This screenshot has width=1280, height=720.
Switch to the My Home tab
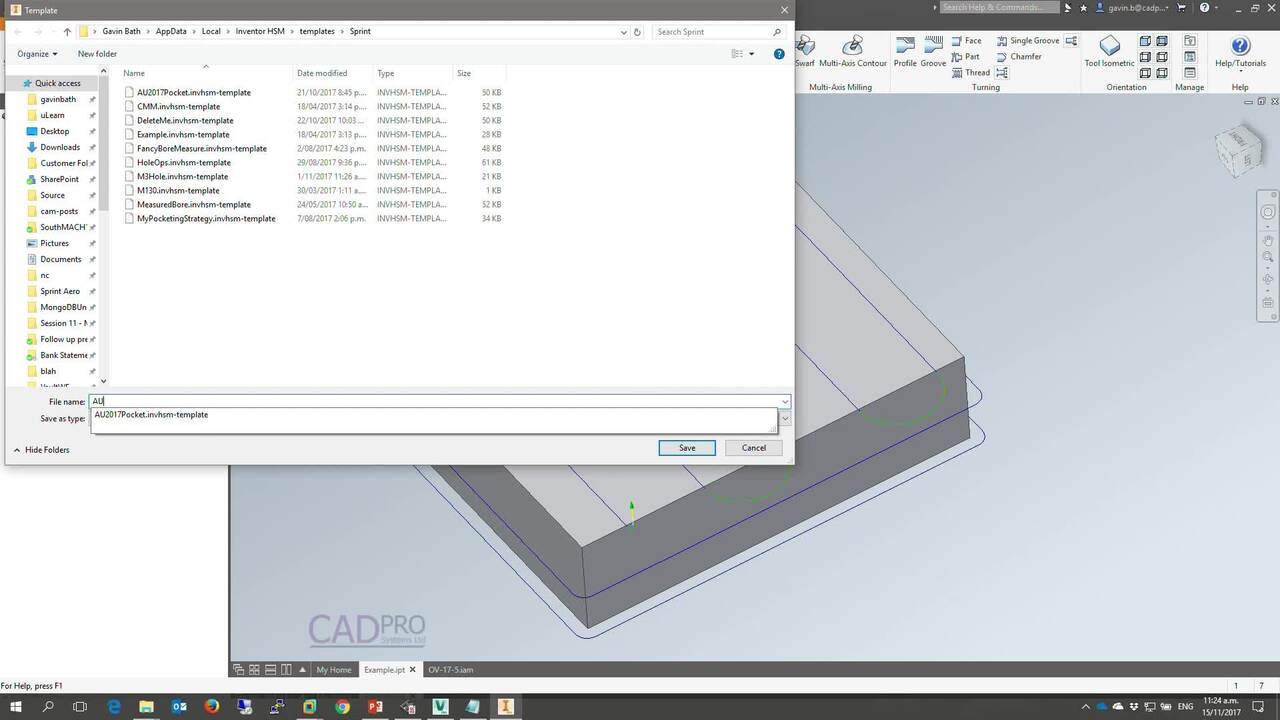[x=333, y=670]
